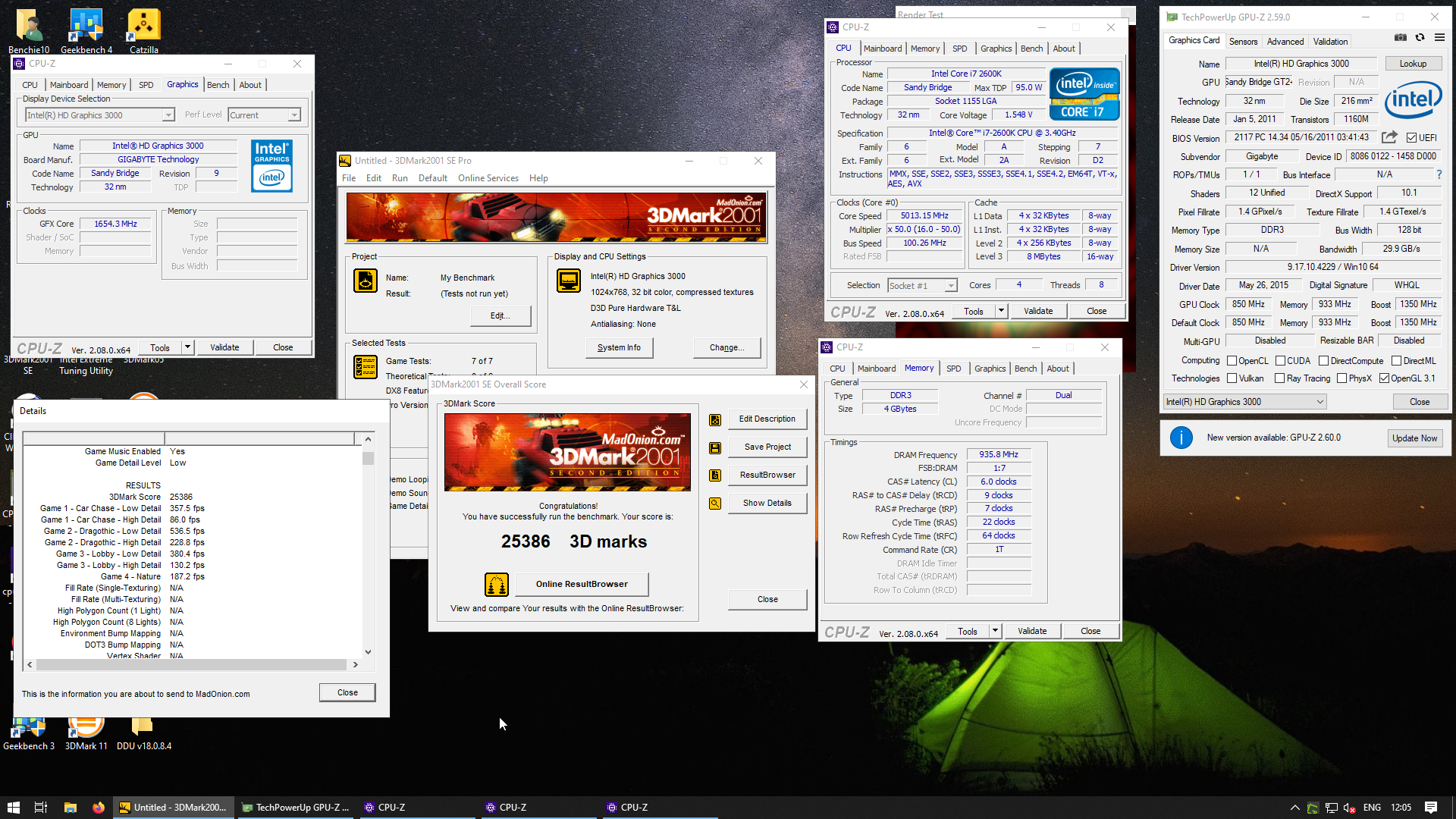Click the 3DMark2001 banner in score dialog
This screenshot has height=819, width=1456.
pyautogui.click(x=567, y=452)
